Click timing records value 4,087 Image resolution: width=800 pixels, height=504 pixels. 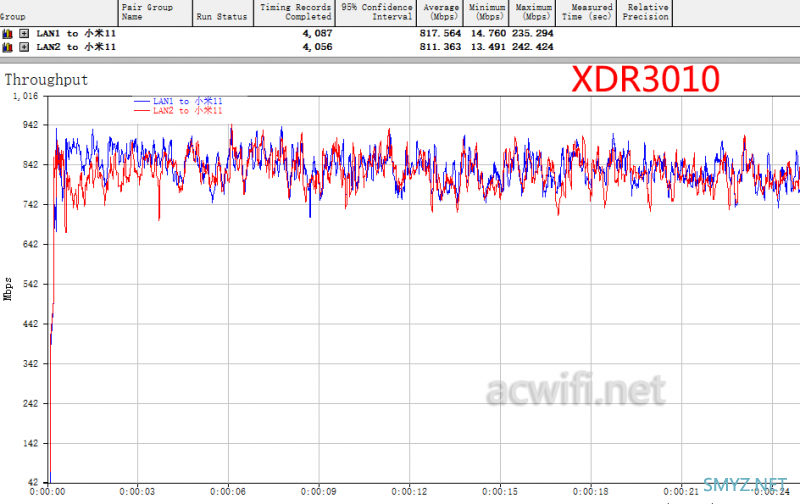click(317, 33)
